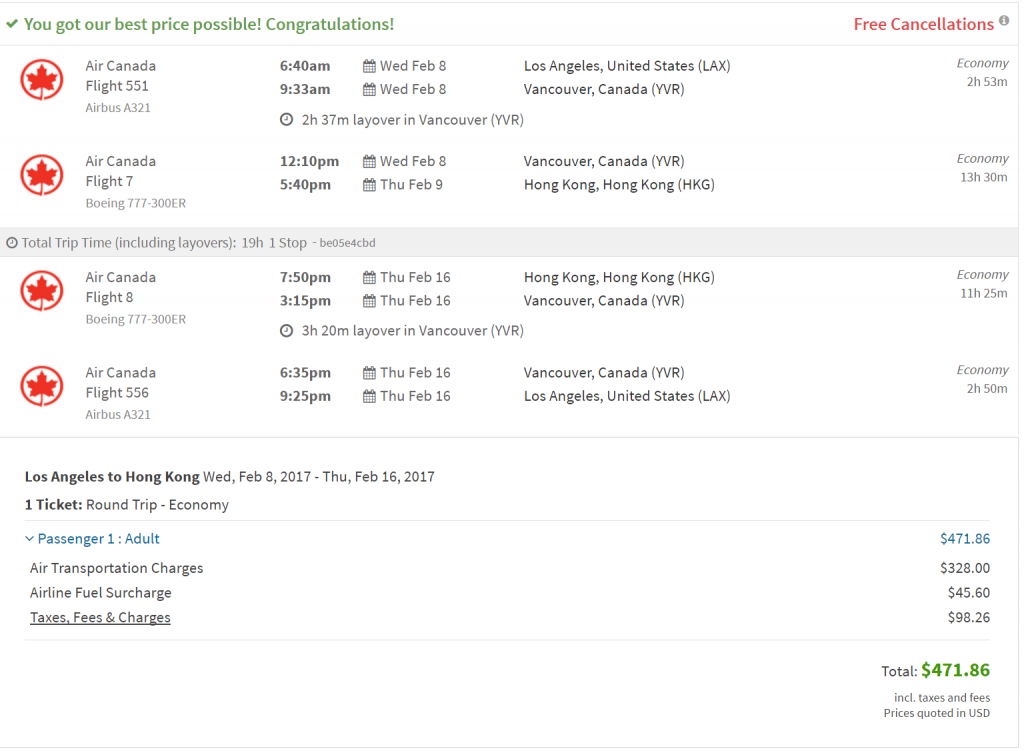Click the Air Canada logo for Flight 7
Image resolution: width=1024 pixels, height=751 pixels.
[x=42, y=175]
